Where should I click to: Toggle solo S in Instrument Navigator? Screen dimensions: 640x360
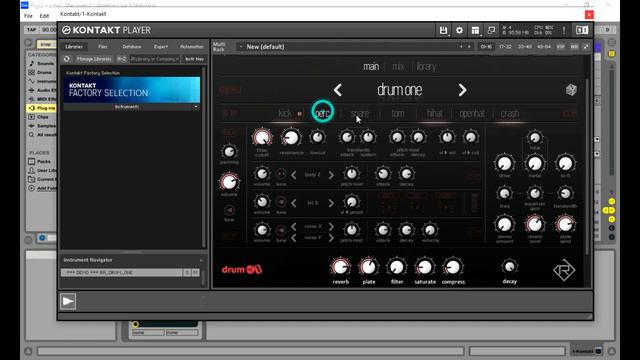[187, 272]
